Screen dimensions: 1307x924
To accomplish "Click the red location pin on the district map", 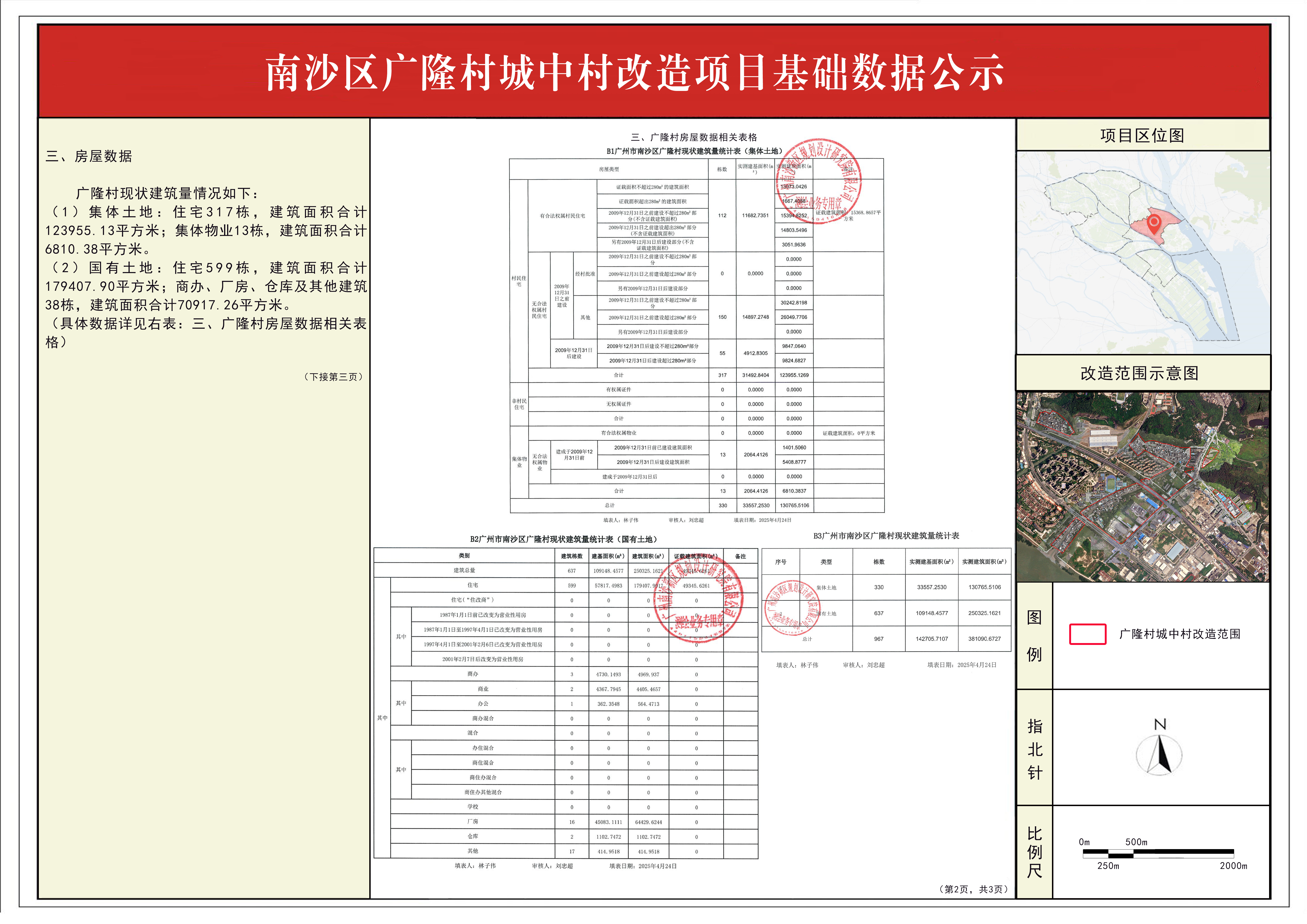I will click(1154, 224).
